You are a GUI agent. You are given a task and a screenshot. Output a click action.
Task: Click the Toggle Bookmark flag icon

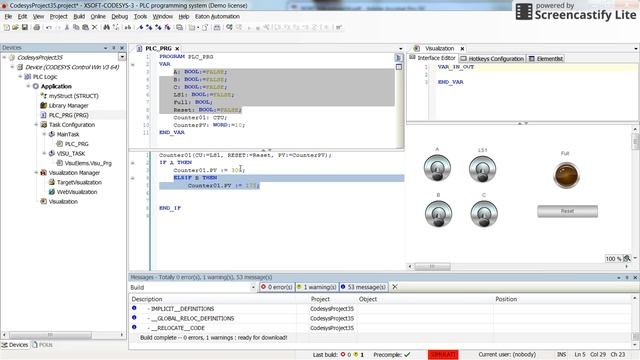coord(140,27)
